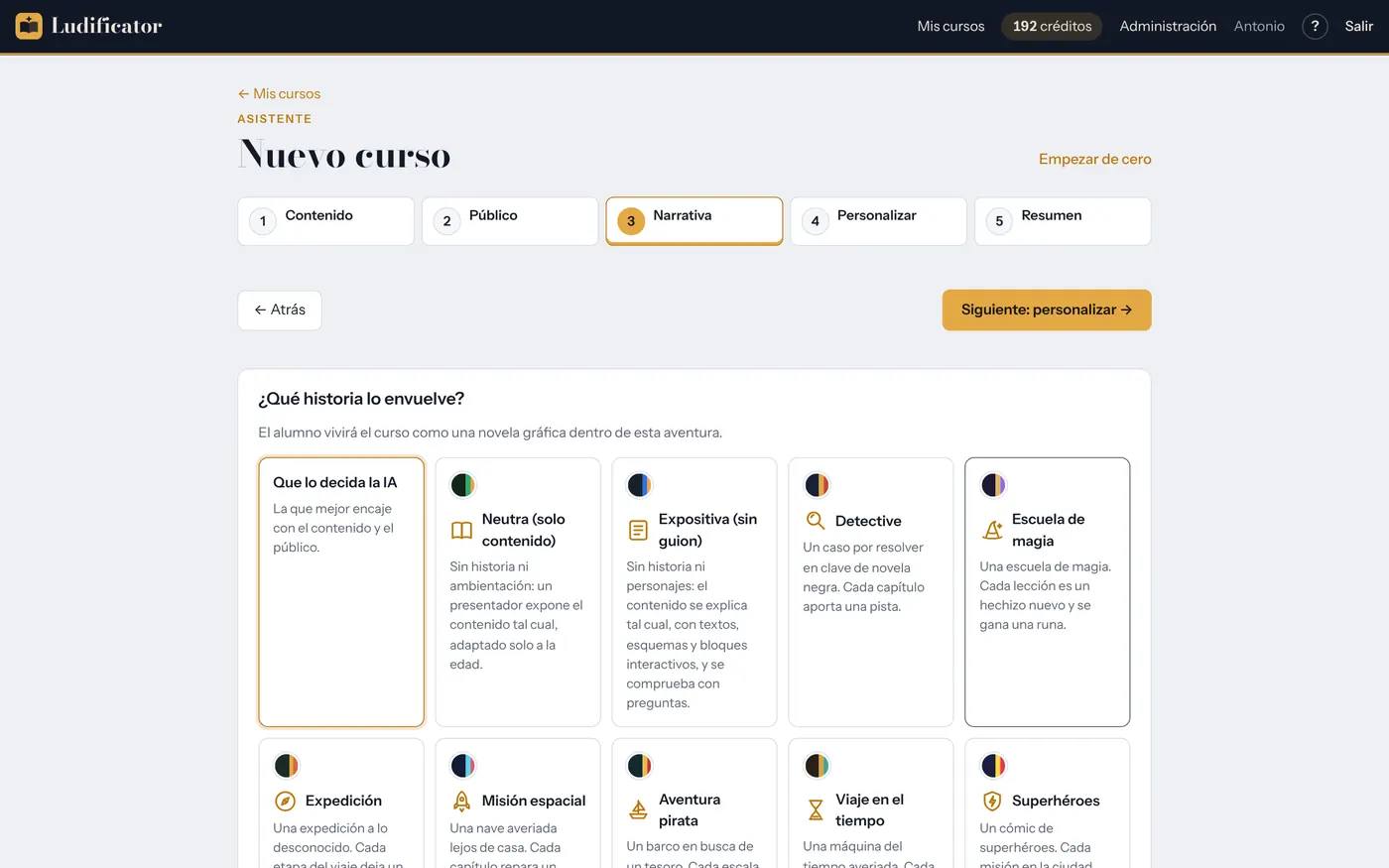Viewport: 1389px width, 868px height.
Task: Click the rocket icon beside Misión espacial
Action: coord(461,801)
